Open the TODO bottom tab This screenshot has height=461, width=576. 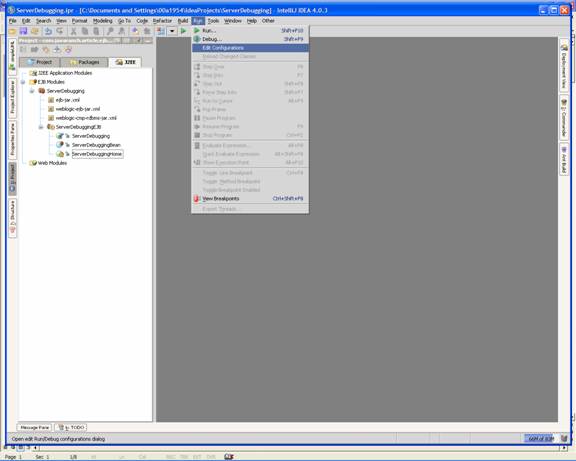[71, 427]
